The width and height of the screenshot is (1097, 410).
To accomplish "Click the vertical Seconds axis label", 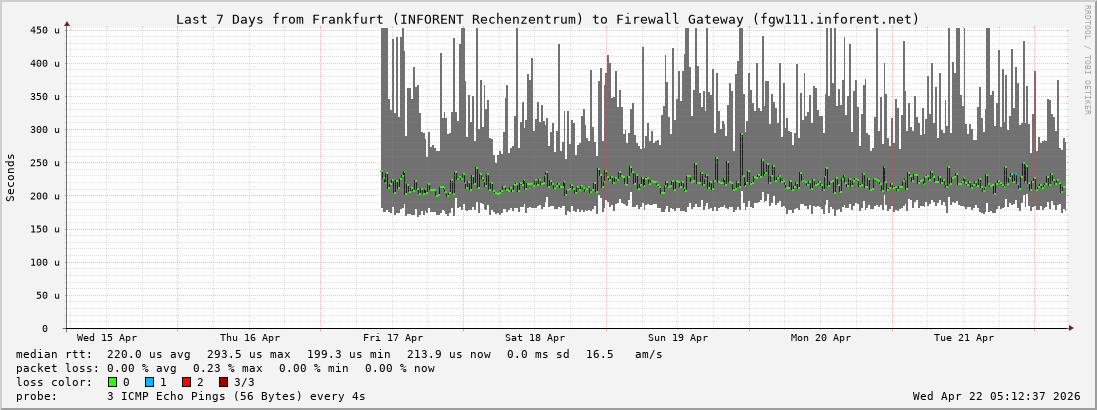I will click(11, 178).
